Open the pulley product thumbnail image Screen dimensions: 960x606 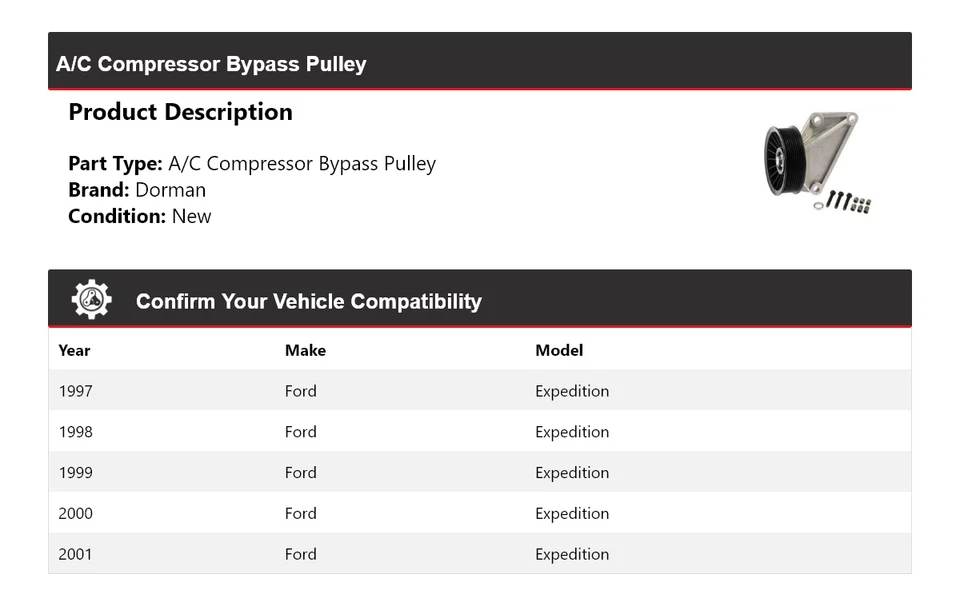(818, 162)
